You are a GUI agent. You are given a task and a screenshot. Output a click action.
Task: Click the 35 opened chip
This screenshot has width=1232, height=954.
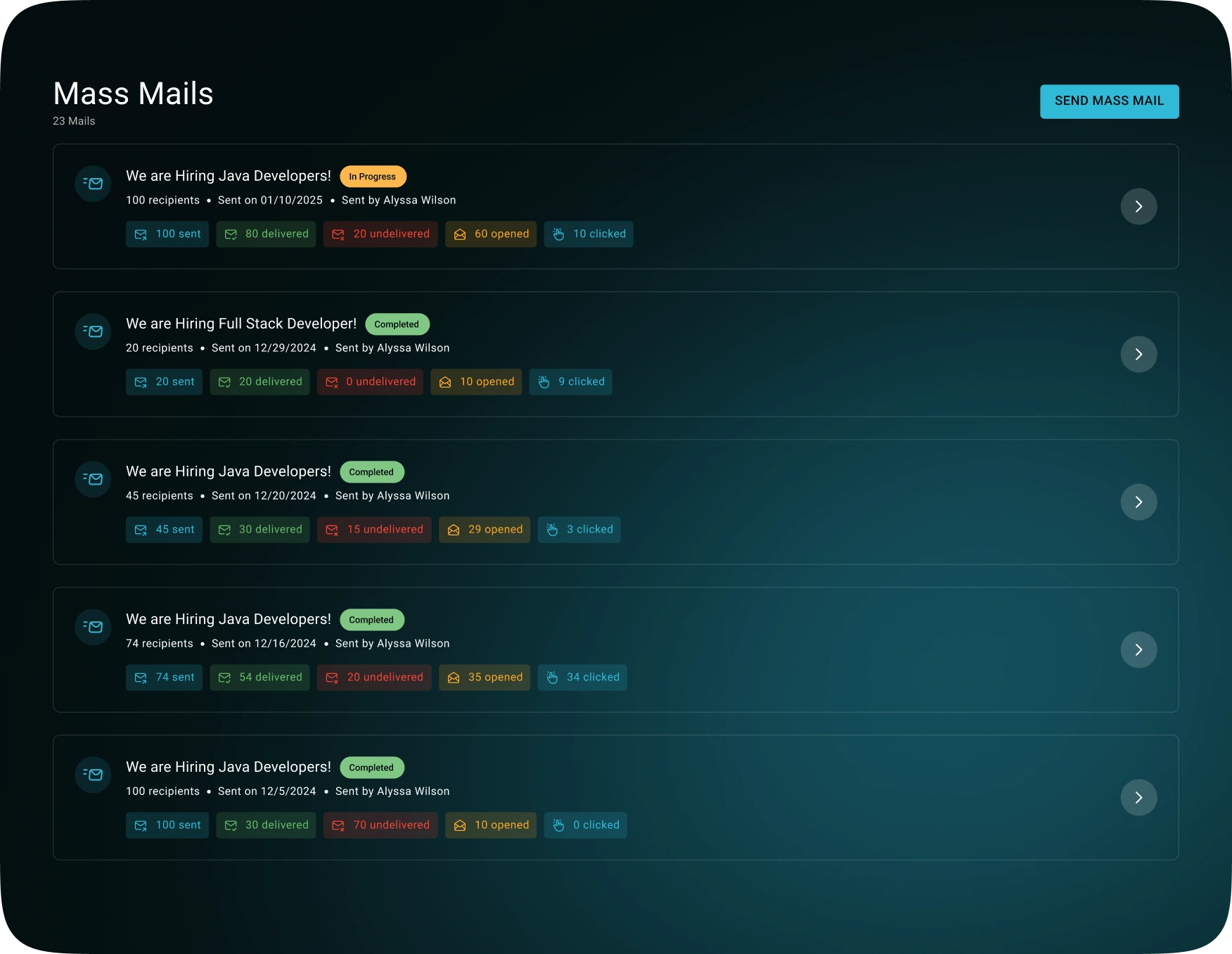pos(485,678)
